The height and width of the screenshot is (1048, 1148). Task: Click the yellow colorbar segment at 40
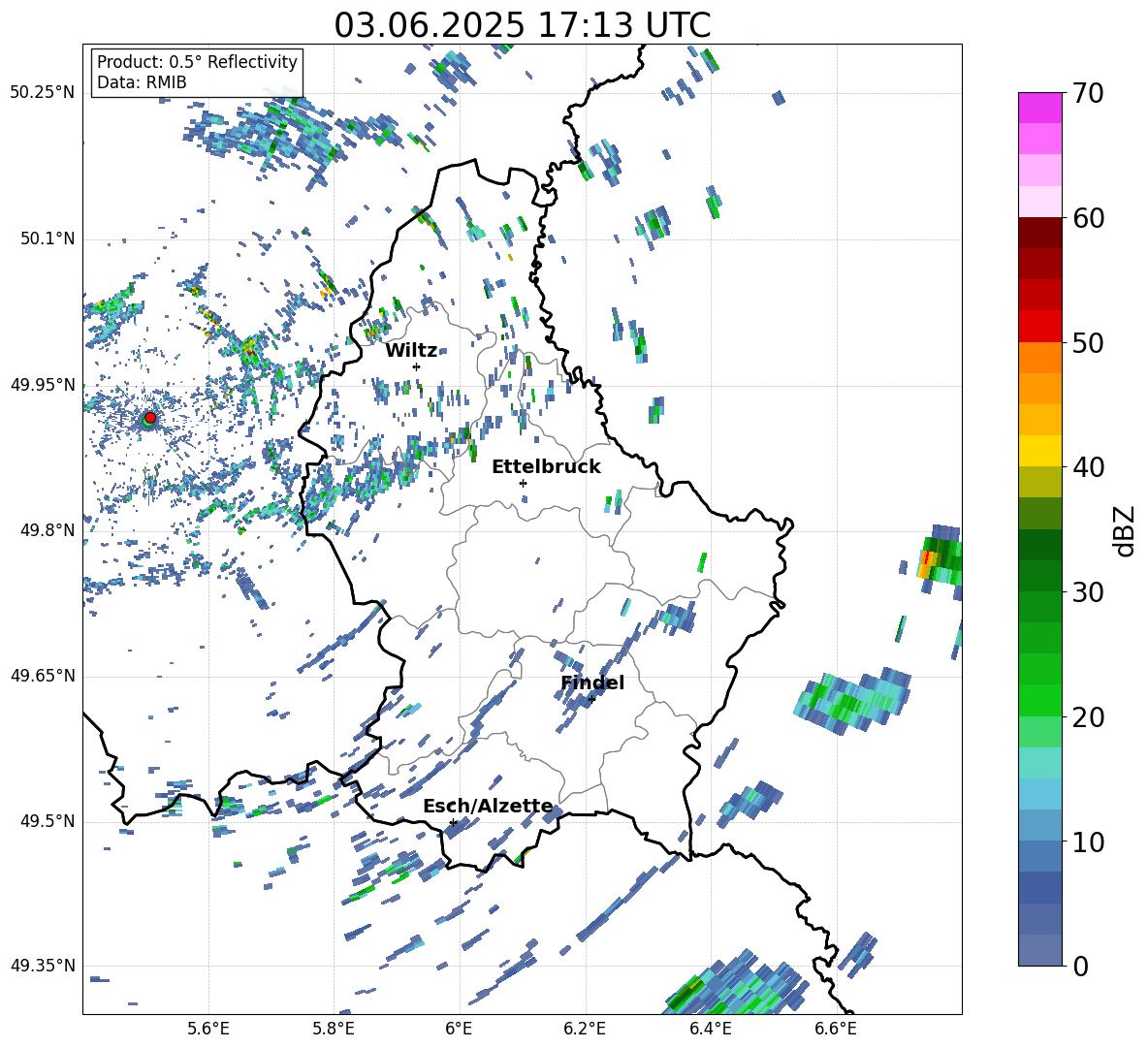pos(1040,452)
